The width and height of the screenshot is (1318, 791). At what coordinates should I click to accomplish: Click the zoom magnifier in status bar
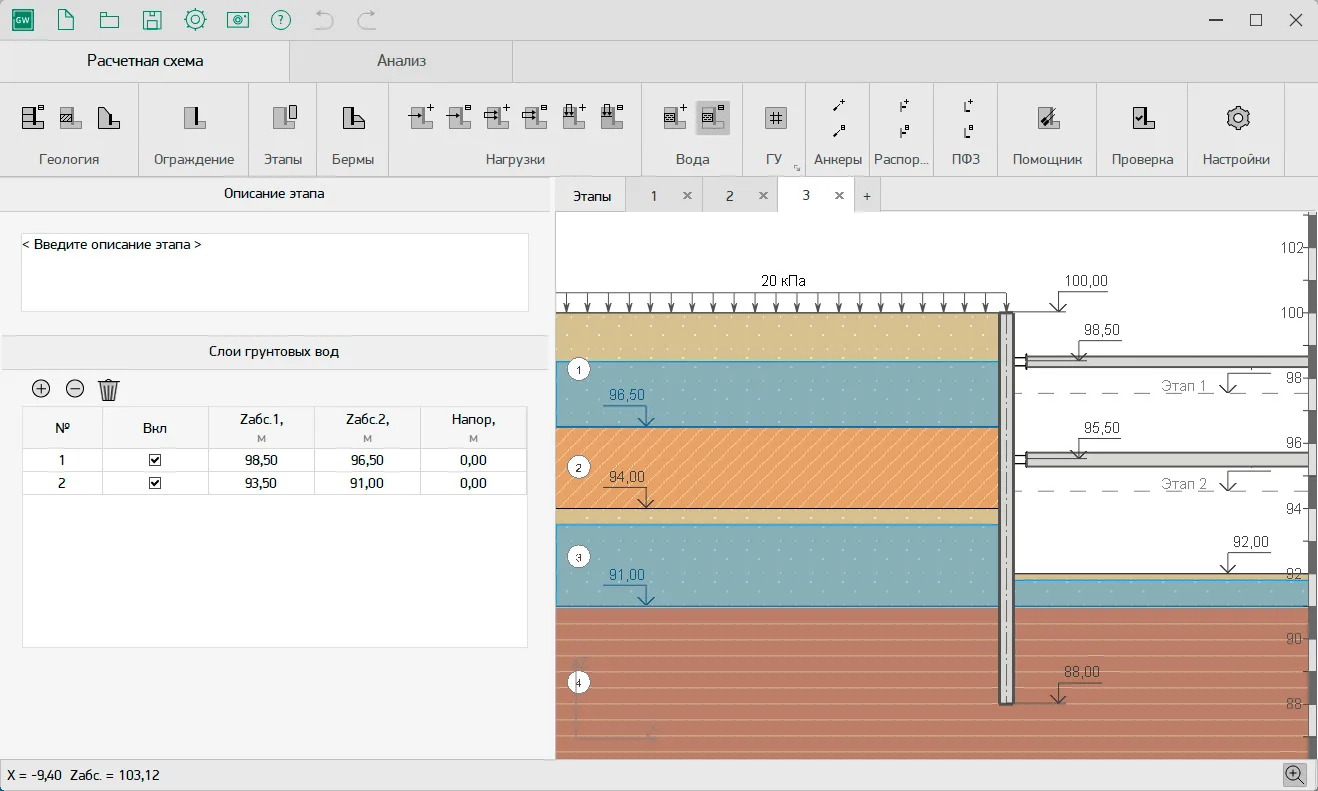(1295, 774)
